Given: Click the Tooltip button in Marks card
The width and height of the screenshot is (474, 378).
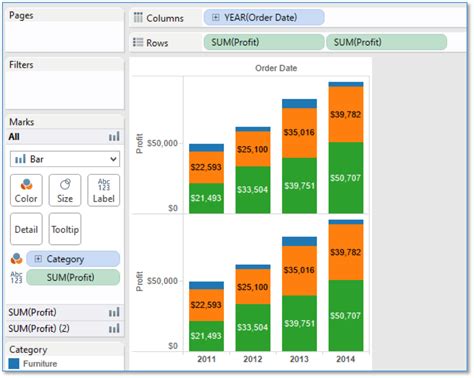Looking at the screenshot, I should click(65, 229).
